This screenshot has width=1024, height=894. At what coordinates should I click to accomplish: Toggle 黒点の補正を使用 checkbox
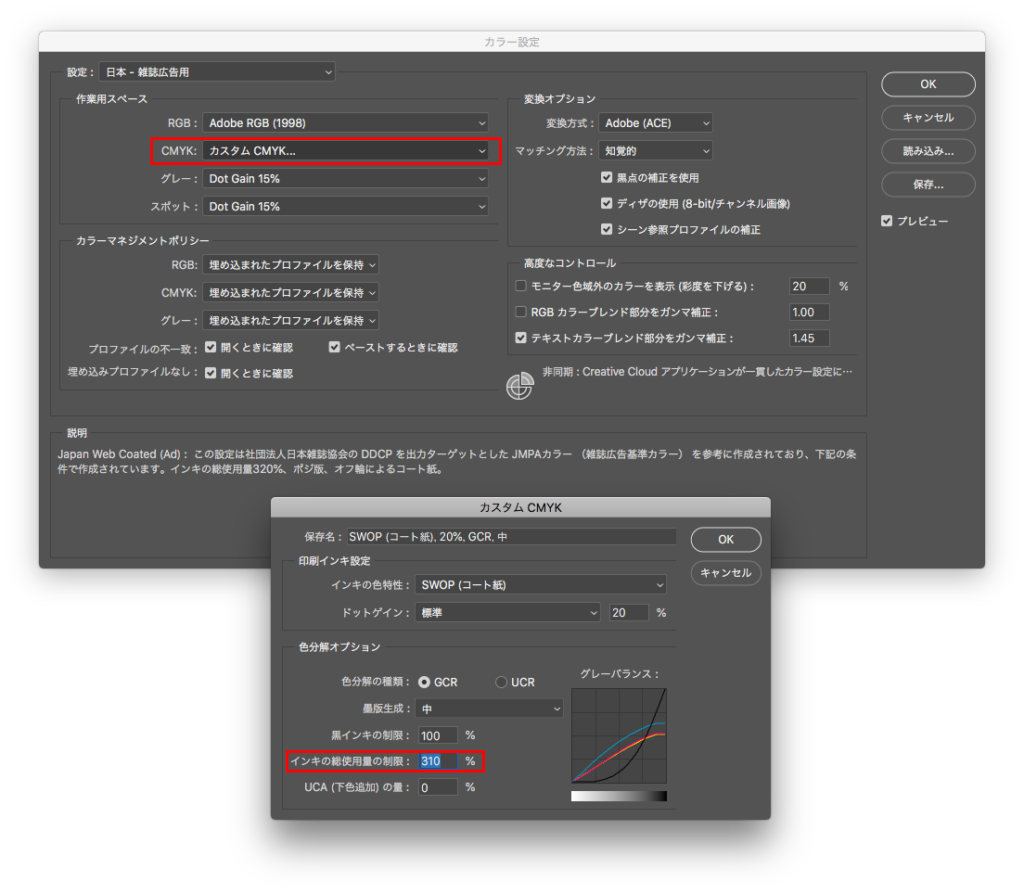[x=607, y=177]
